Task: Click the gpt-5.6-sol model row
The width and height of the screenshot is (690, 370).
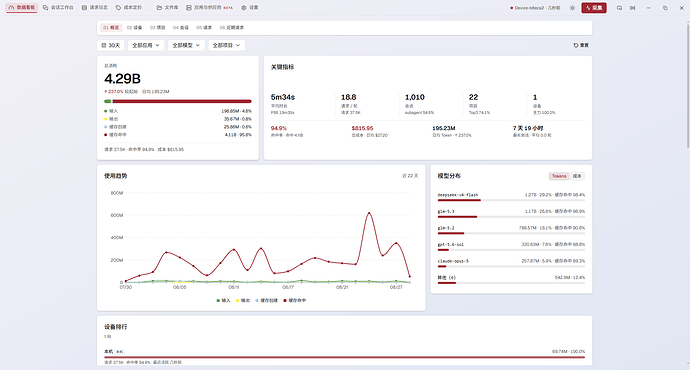Action: coord(511,246)
